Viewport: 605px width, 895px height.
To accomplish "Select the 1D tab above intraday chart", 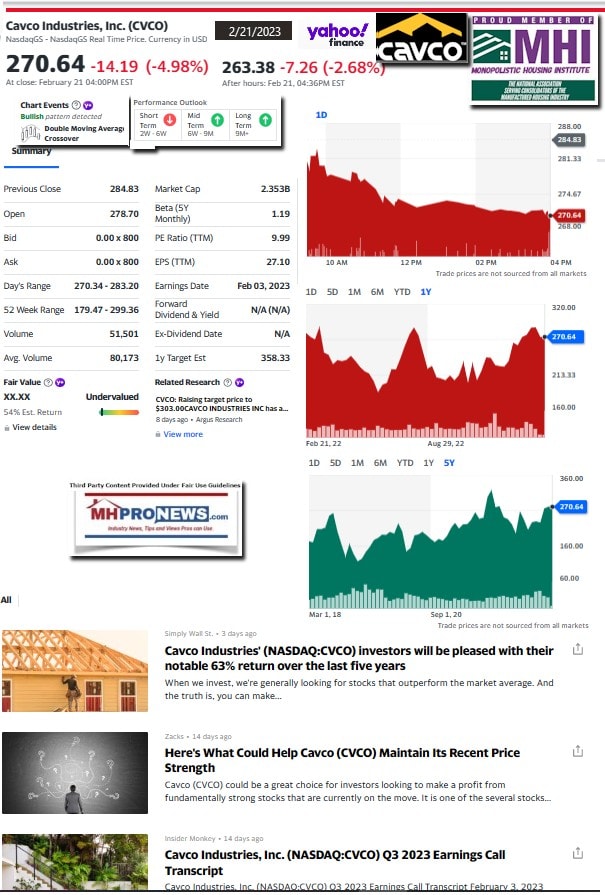I will [x=321, y=115].
